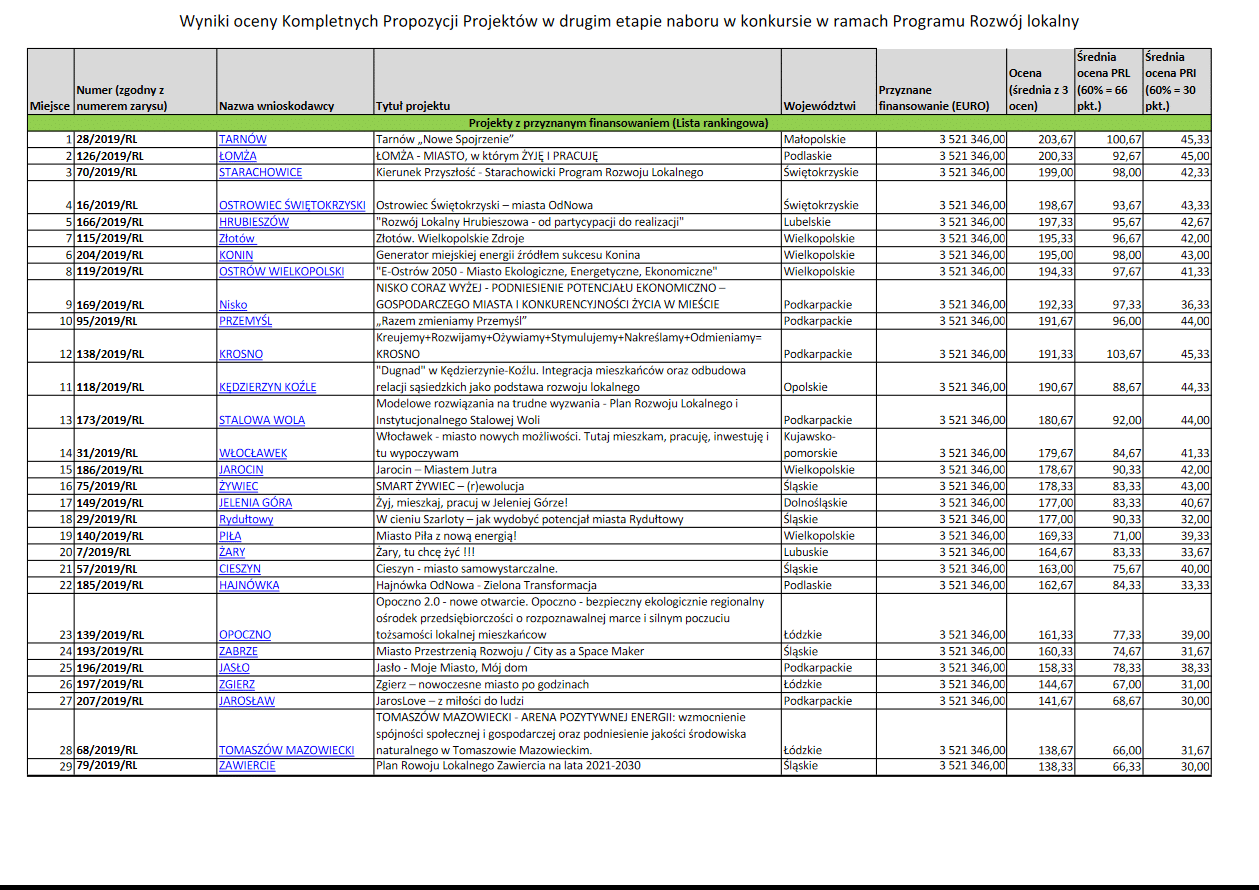Open the STARACHOWICE applicant link
1259x890 pixels.
[x=260, y=172]
